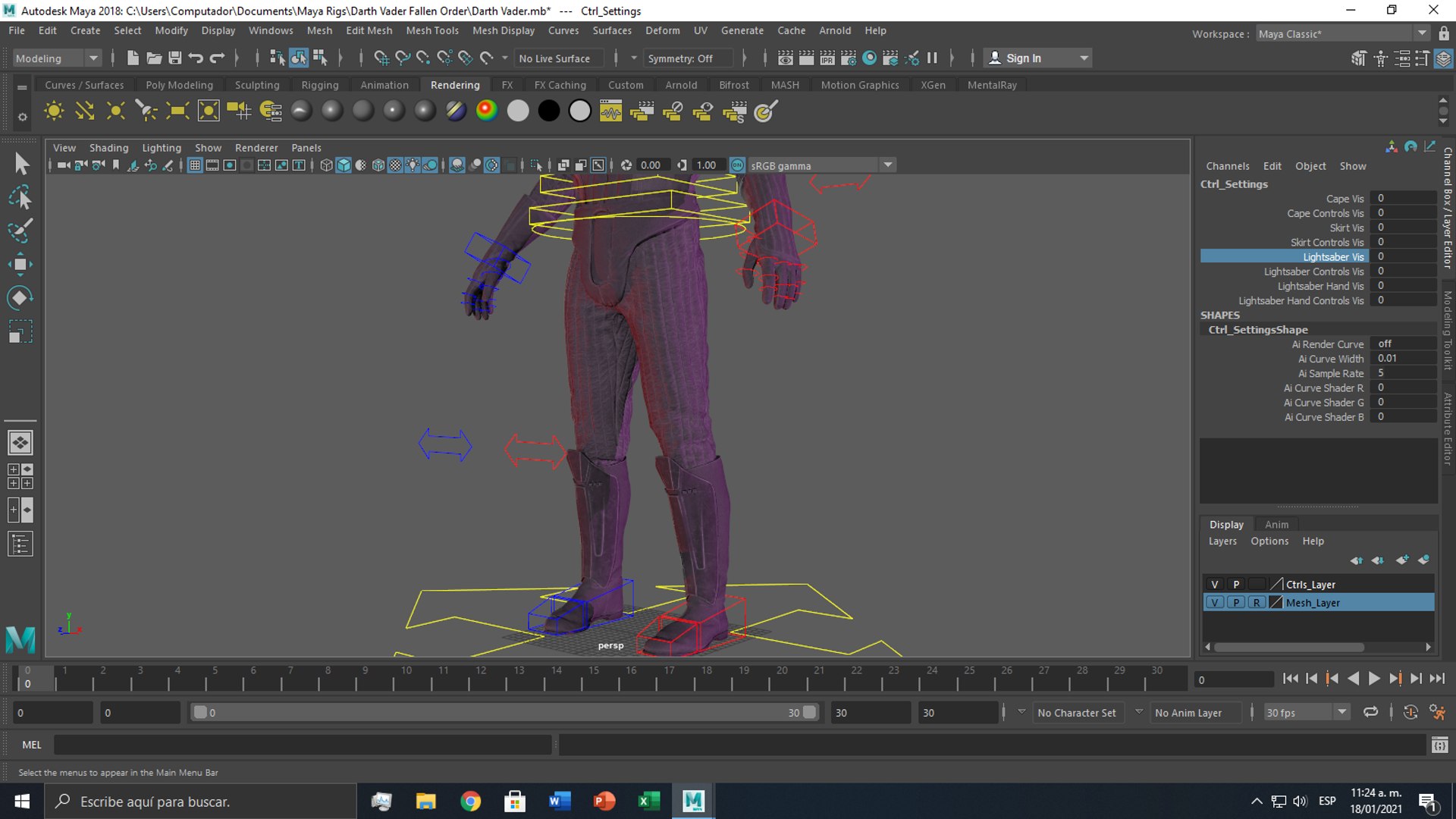The width and height of the screenshot is (1456, 819).
Task: Open Excel from taskbar
Action: (x=648, y=801)
